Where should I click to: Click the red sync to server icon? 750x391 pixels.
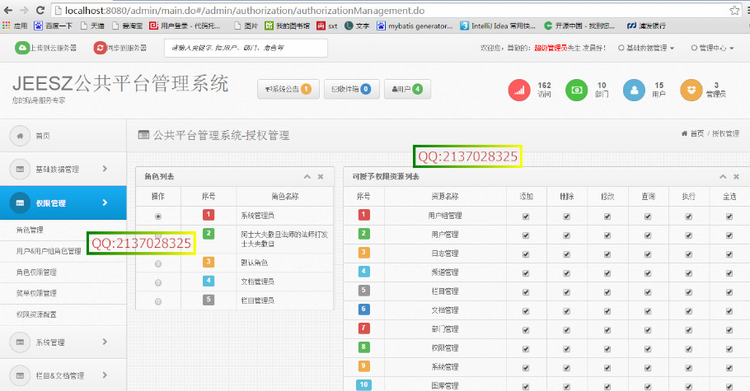pos(100,47)
